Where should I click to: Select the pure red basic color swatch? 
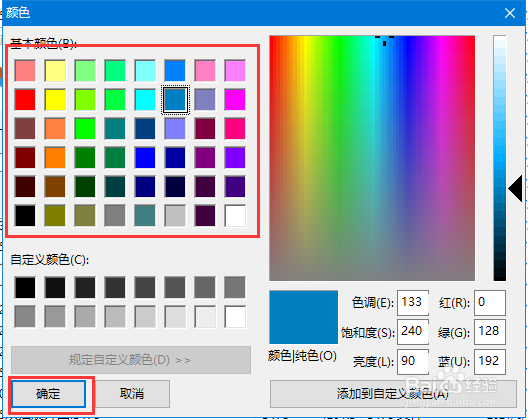[25, 100]
